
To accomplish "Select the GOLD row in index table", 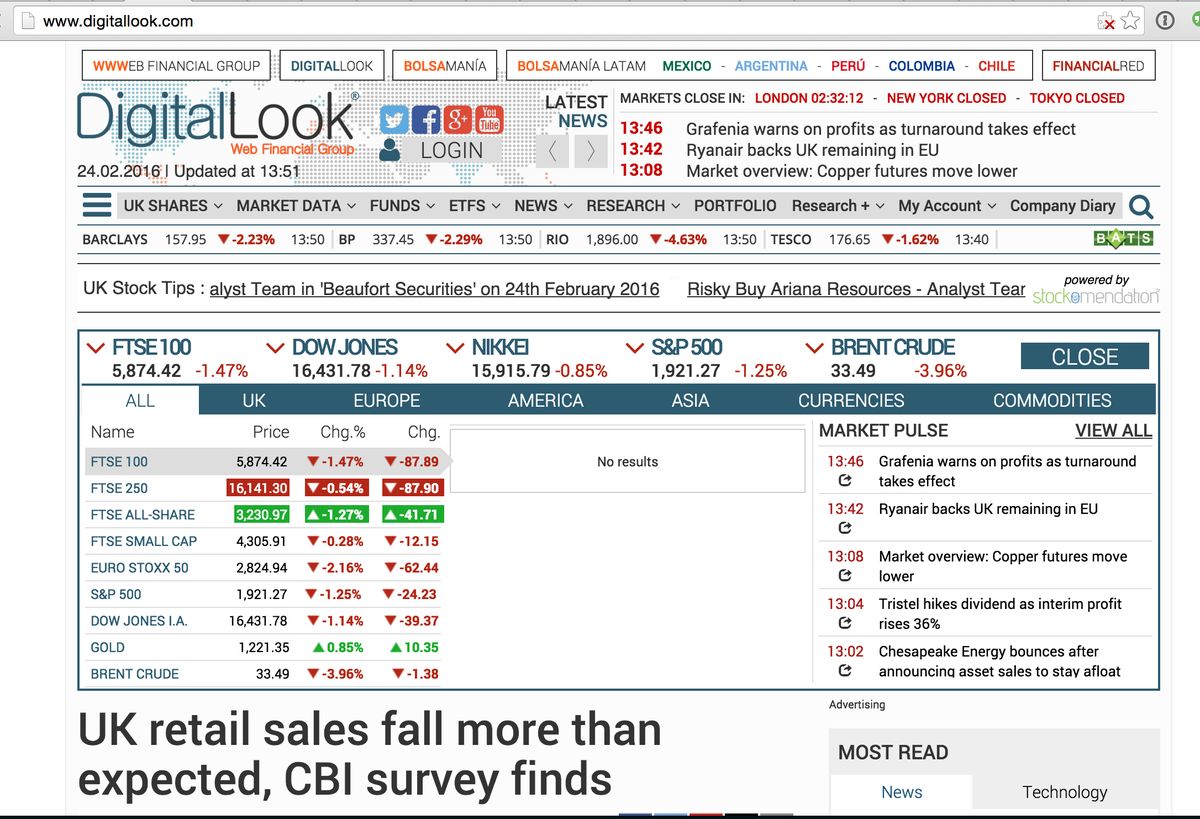I will click(265, 647).
